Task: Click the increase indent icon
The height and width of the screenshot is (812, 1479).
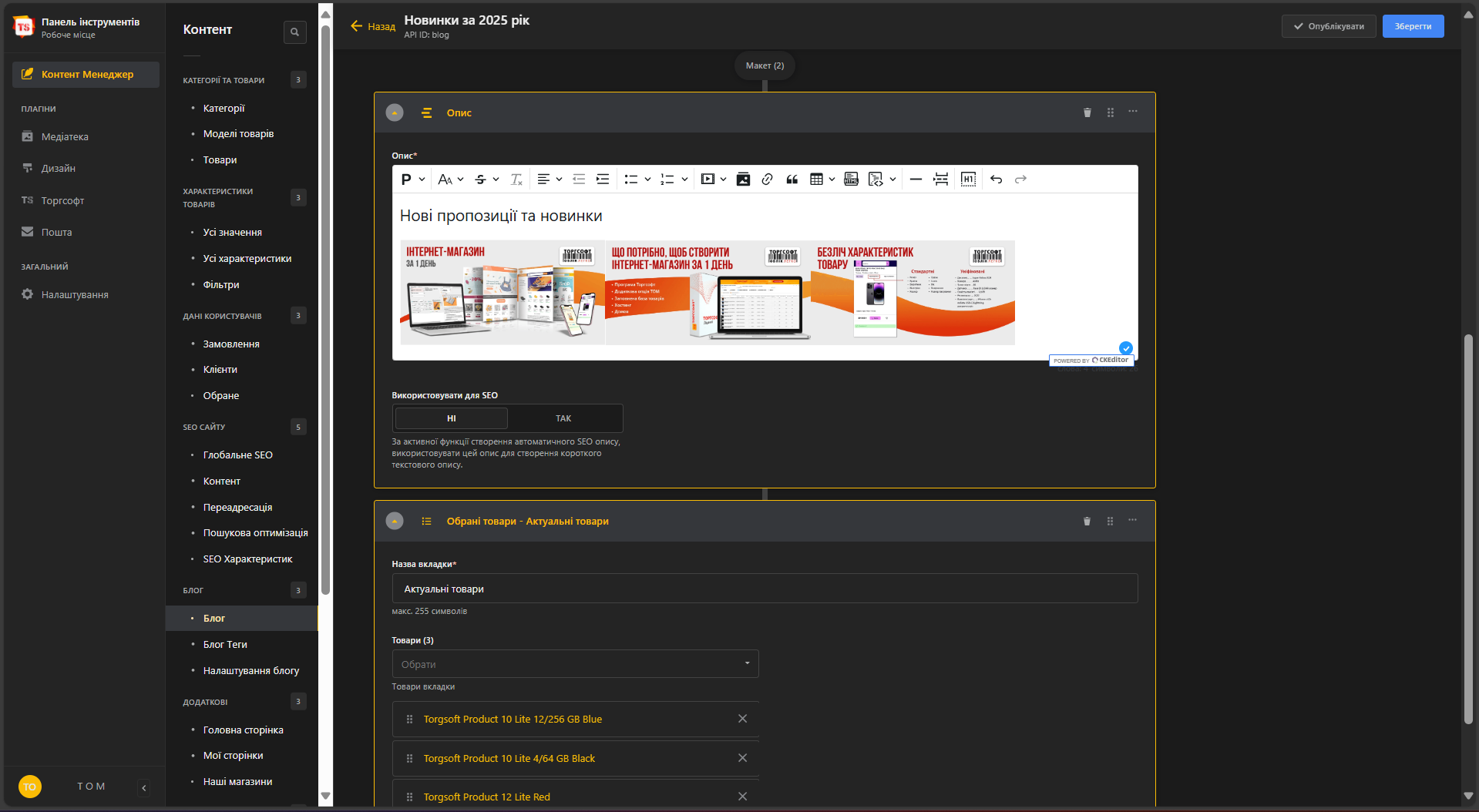Action: 603,180
